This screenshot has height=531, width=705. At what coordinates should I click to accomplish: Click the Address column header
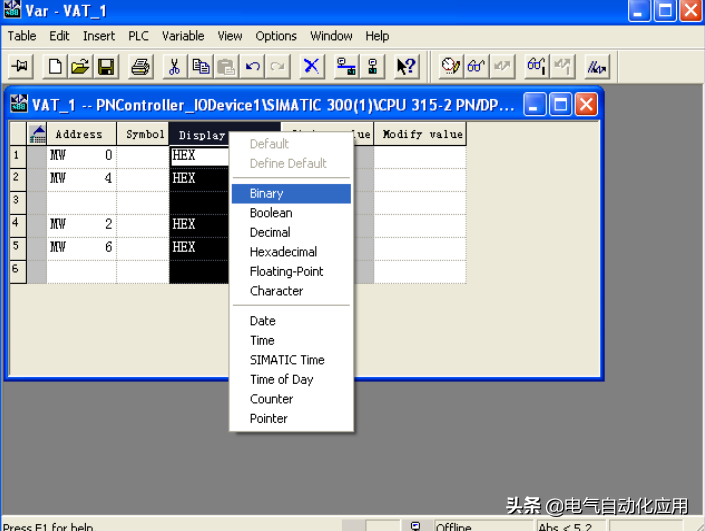(79, 134)
